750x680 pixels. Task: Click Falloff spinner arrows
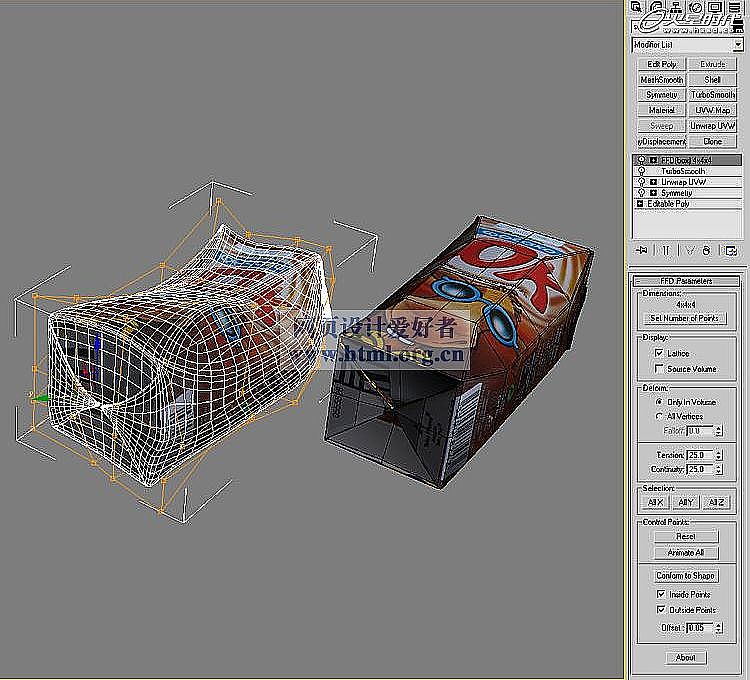tap(719, 431)
